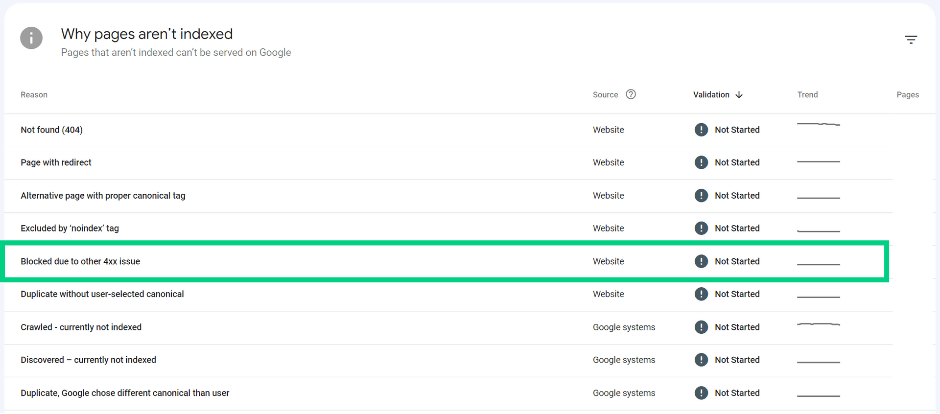Viewport: 940px width, 414px height.
Task: Click the Not Started icon for Excluded by 'noindex' tag
Action: (x=701, y=228)
